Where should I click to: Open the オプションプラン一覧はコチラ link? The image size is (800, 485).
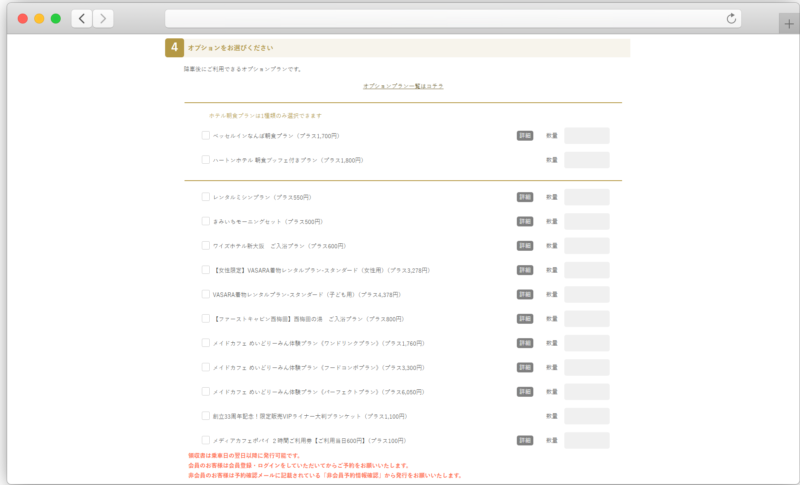(403, 86)
